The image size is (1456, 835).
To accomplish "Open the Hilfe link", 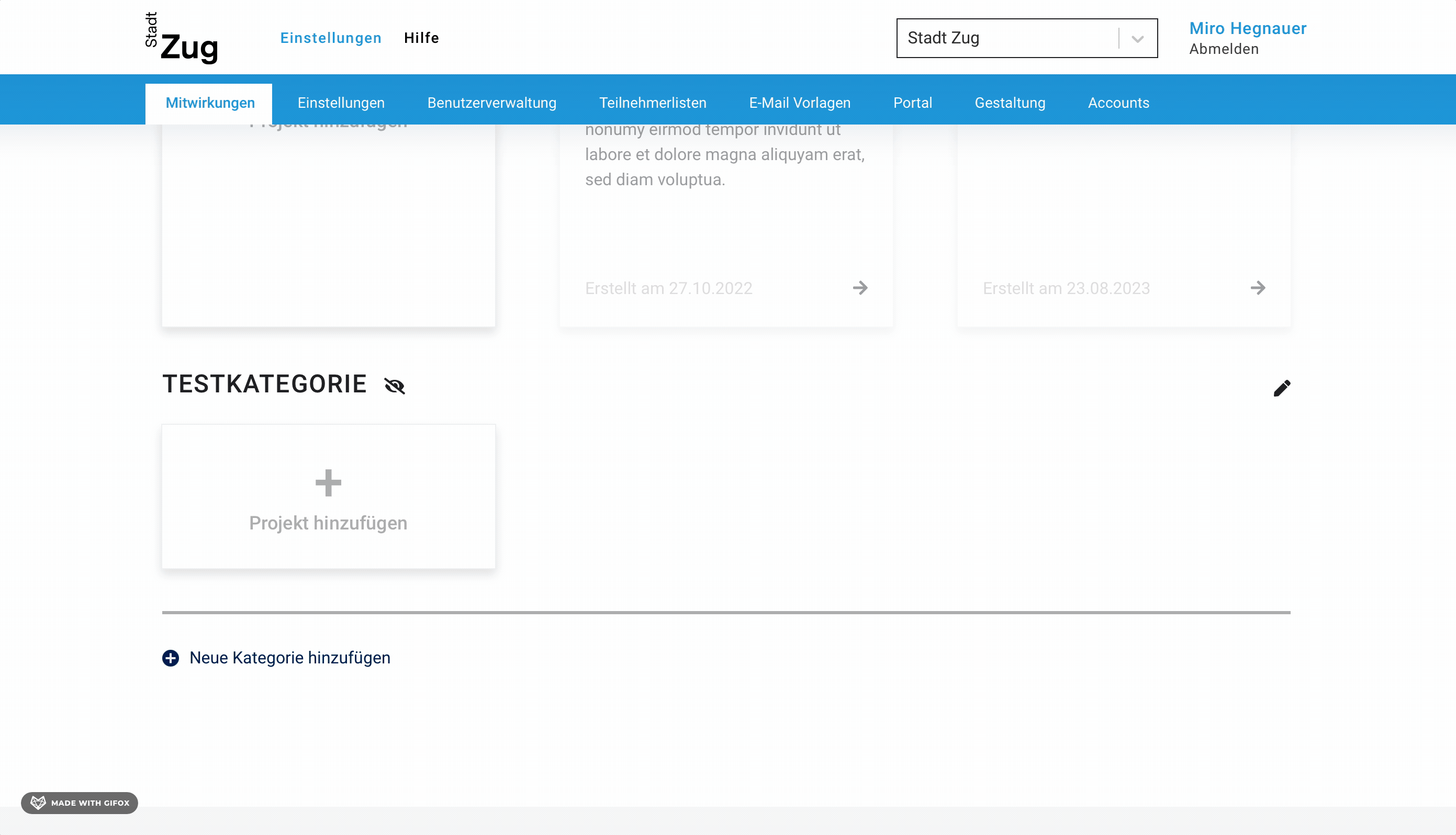I will [x=422, y=38].
